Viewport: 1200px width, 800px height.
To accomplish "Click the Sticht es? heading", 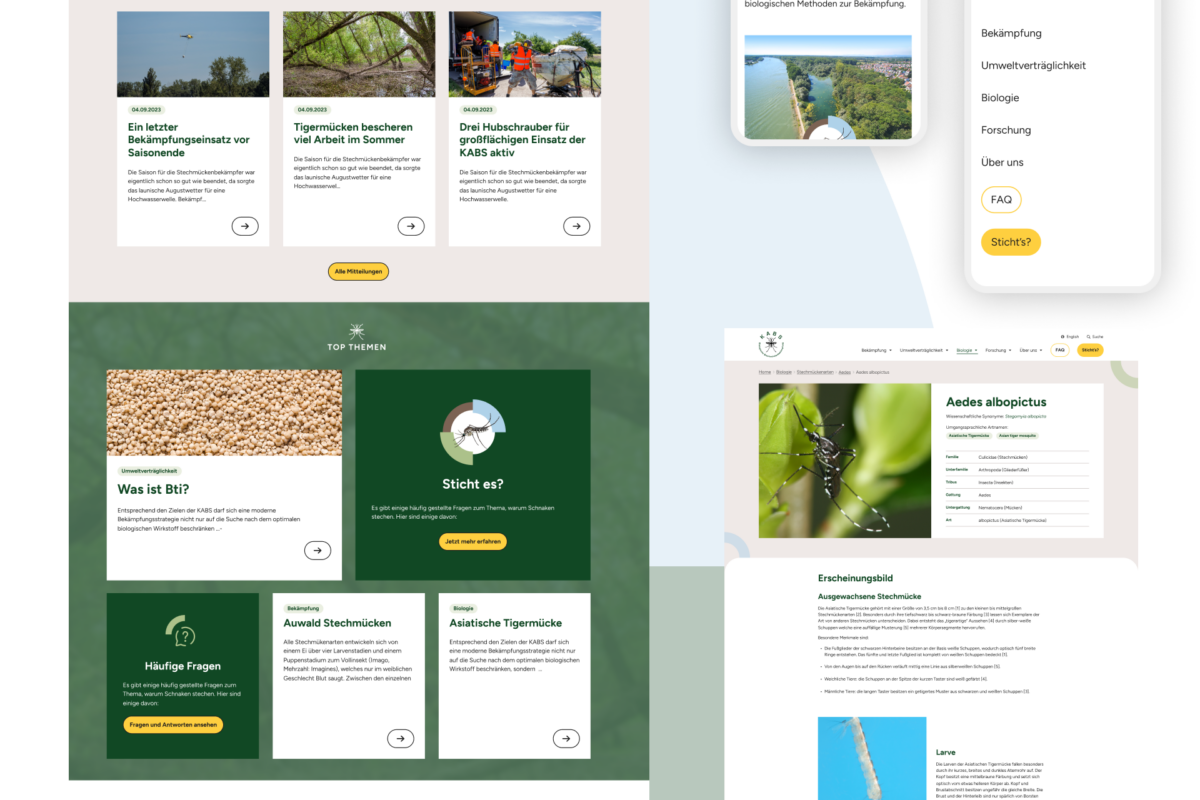I will (473, 485).
